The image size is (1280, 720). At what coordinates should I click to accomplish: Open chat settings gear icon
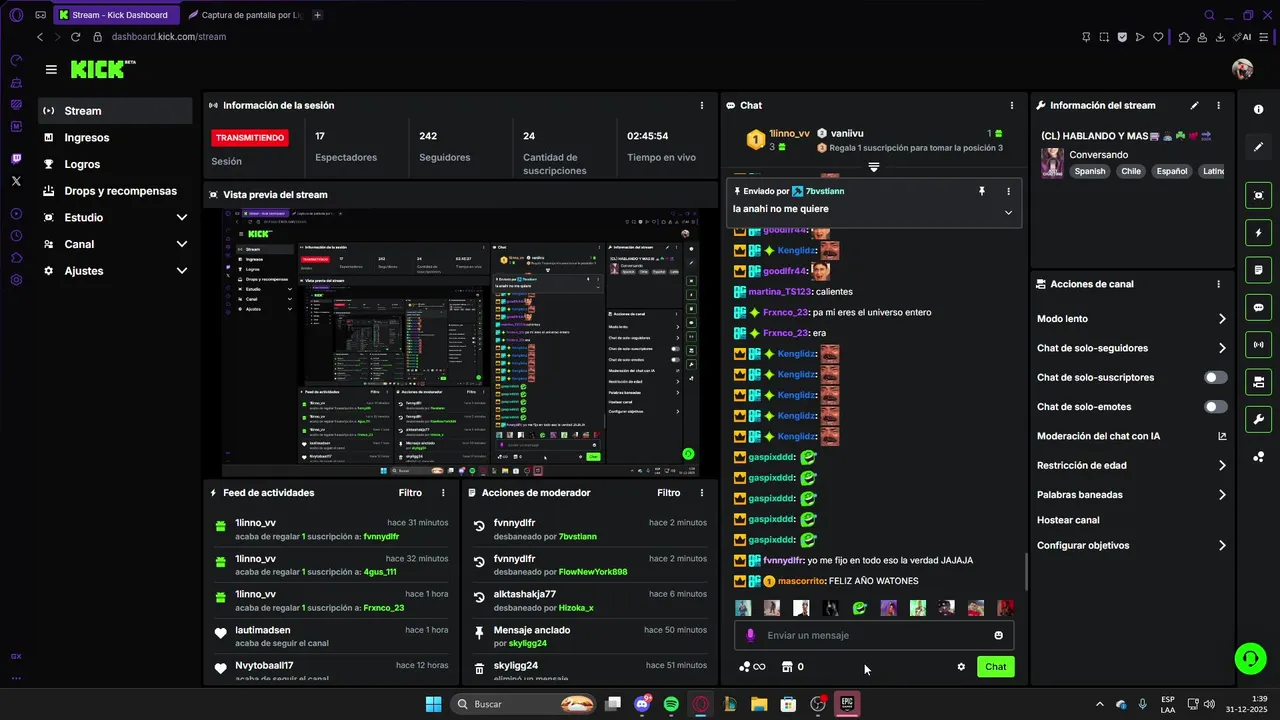[x=961, y=667]
